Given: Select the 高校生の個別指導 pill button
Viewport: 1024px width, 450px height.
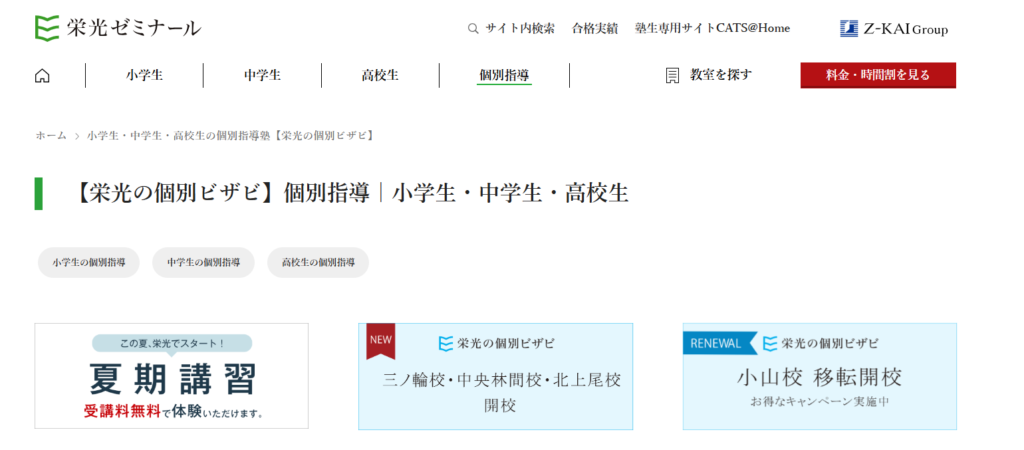Looking at the screenshot, I should [318, 263].
